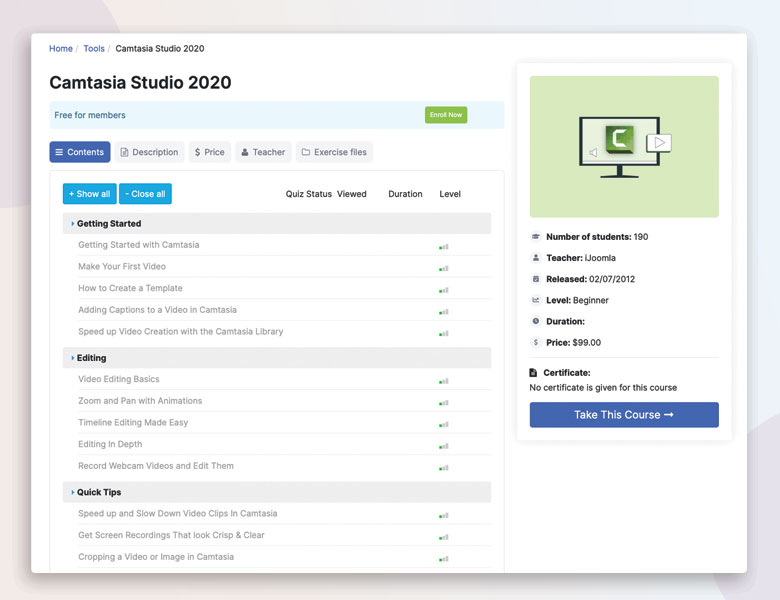Open lesson Video Editing Basics
The width and height of the screenshot is (780, 600).
coord(119,379)
